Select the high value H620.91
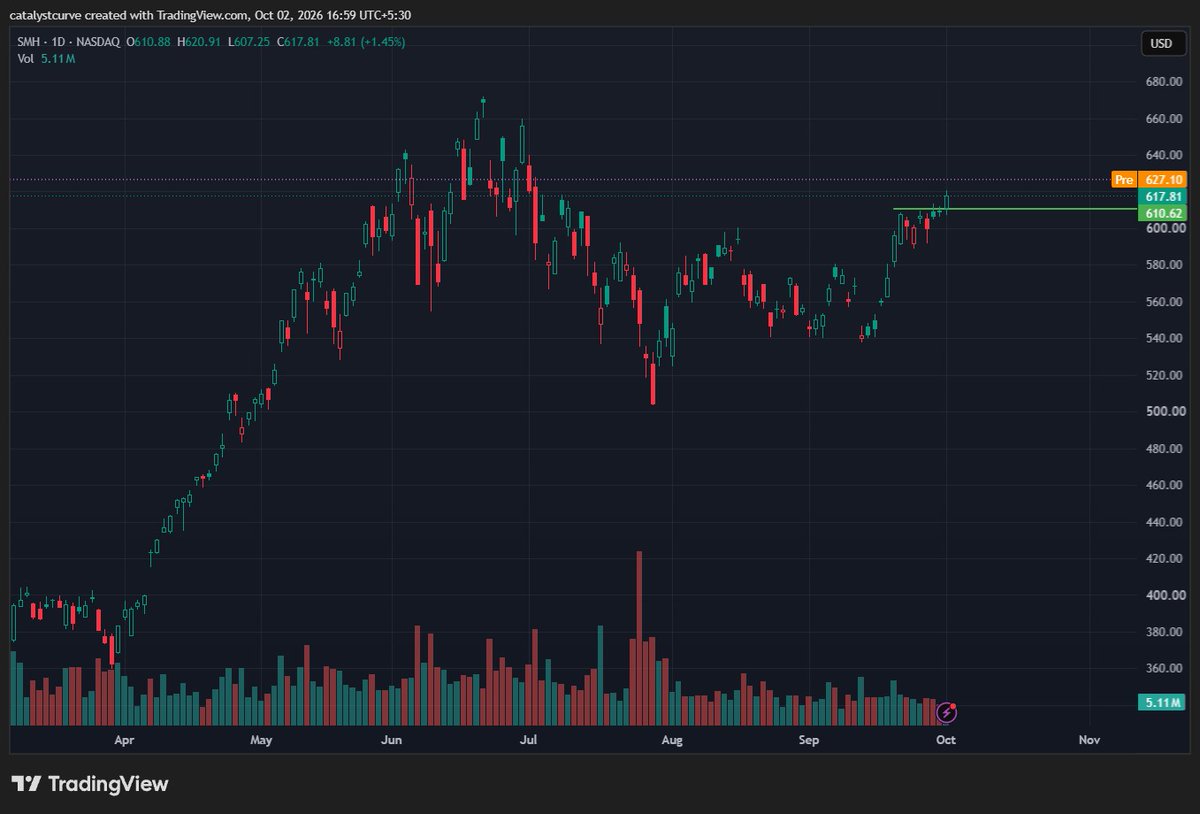1200x814 pixels. (197, 41)
